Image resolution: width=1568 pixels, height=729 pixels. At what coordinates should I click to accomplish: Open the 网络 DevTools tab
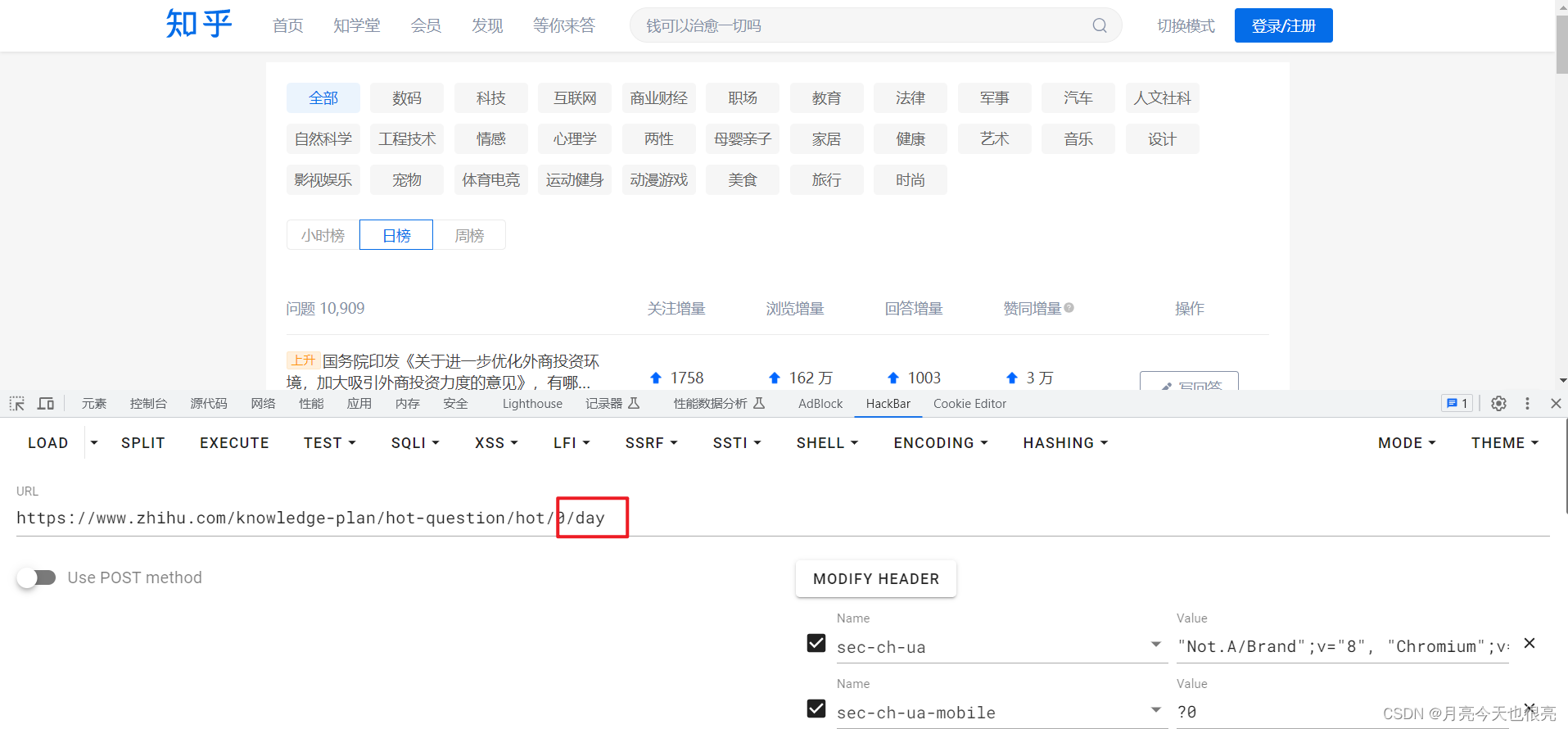click(x=263, y=403)
